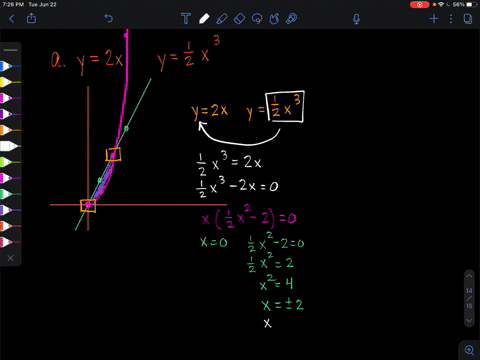Image resolution: width=480 pixels, height=360 pixels.
Task: Go back to the notes library
Action: point(12,19)
